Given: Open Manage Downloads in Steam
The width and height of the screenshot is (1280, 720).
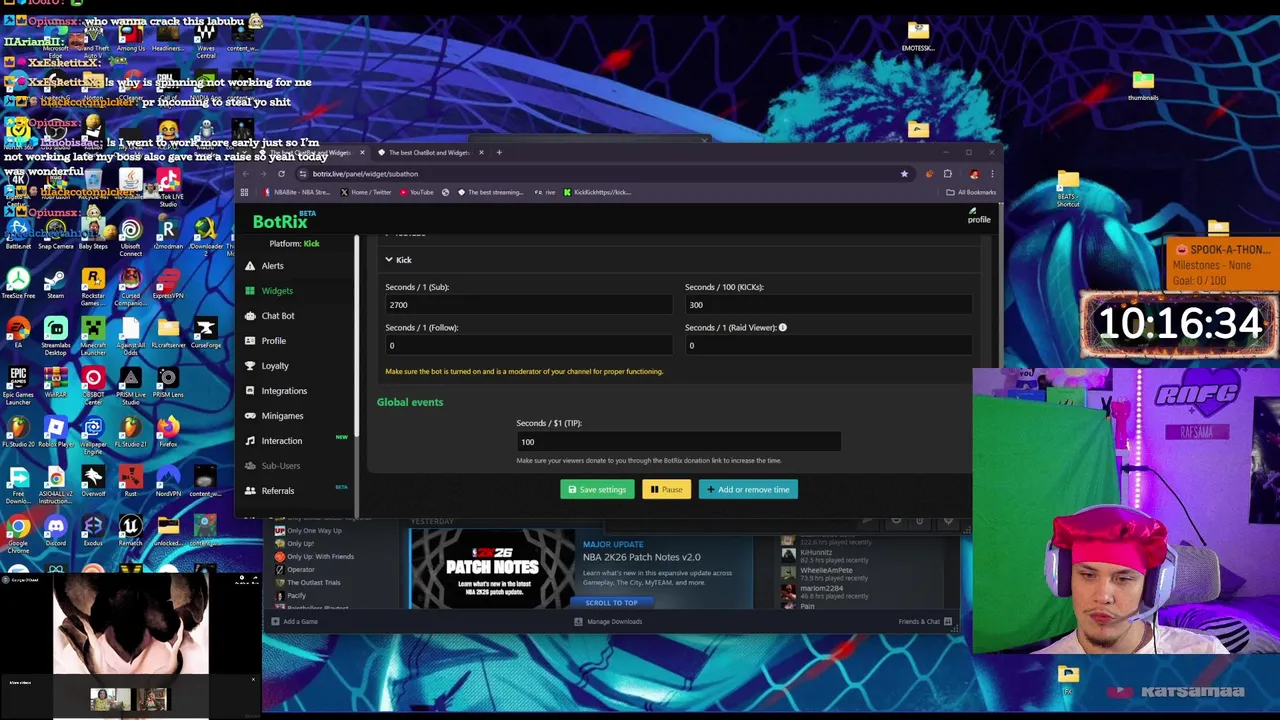Looking at the screenshot, I should point(608,621).
